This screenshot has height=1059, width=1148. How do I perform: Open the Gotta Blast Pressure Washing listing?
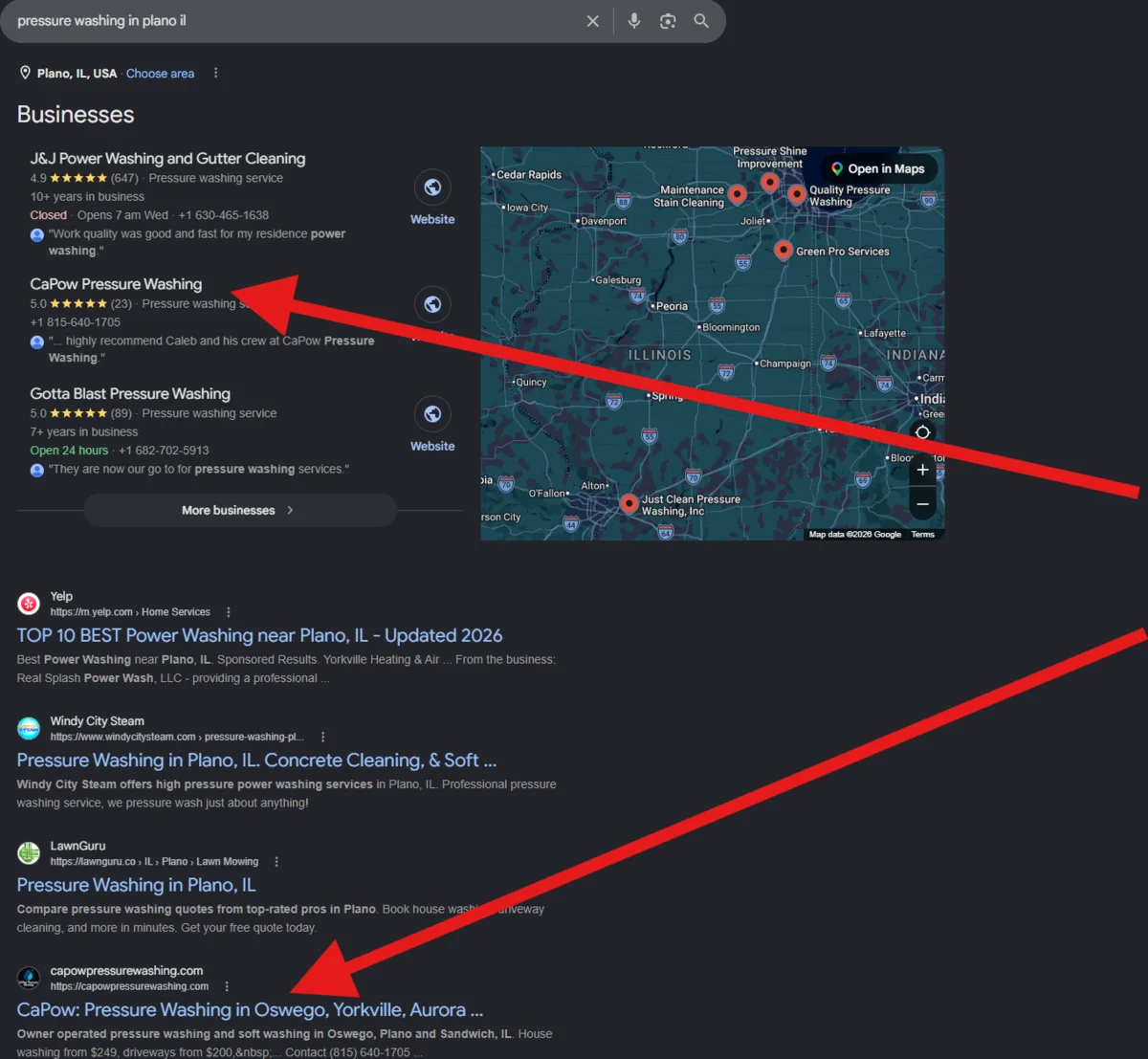point(130,394)
